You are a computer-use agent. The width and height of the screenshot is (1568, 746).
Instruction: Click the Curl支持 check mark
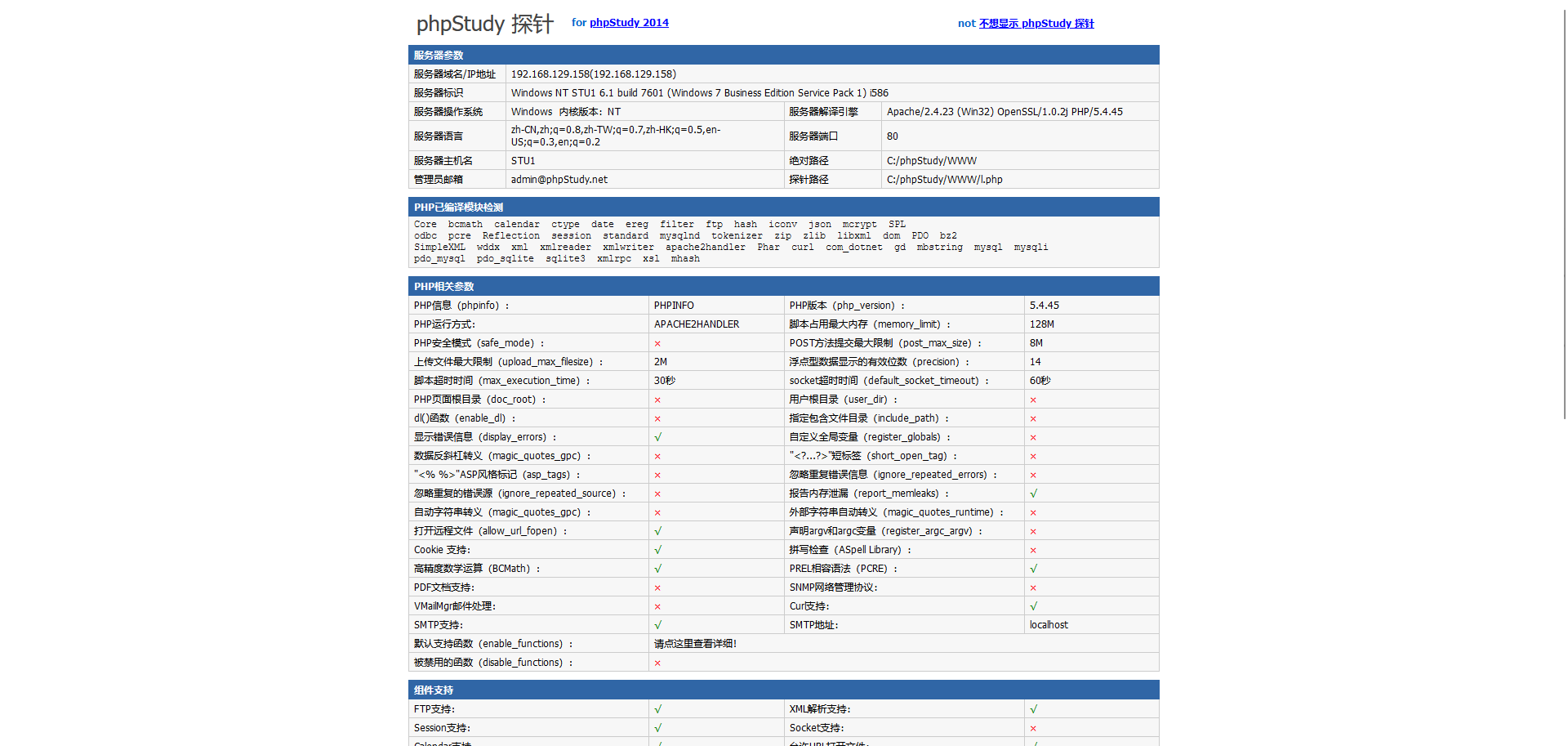[1034, 606]
